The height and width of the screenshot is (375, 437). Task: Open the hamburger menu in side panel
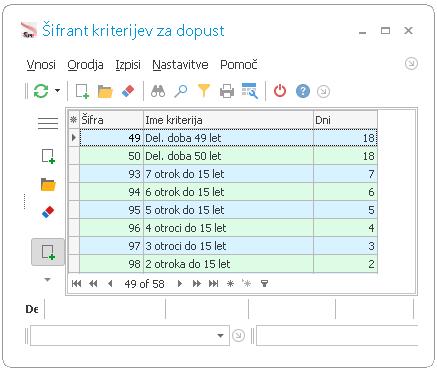point(48,123)
